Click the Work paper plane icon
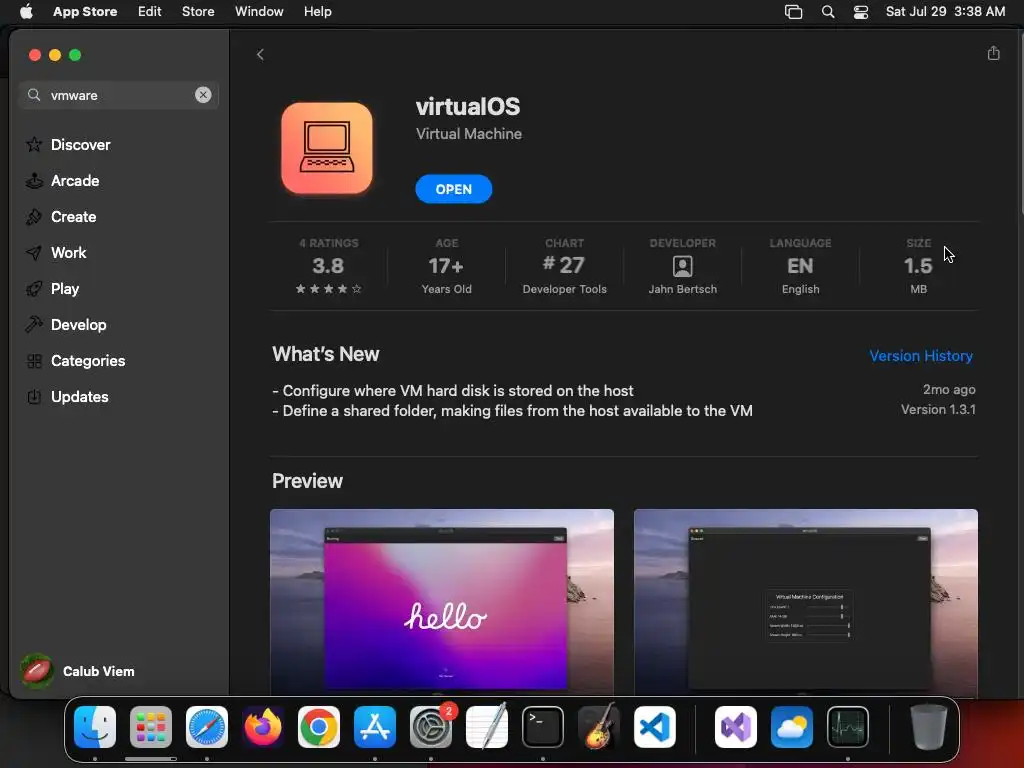 (34, 253)
